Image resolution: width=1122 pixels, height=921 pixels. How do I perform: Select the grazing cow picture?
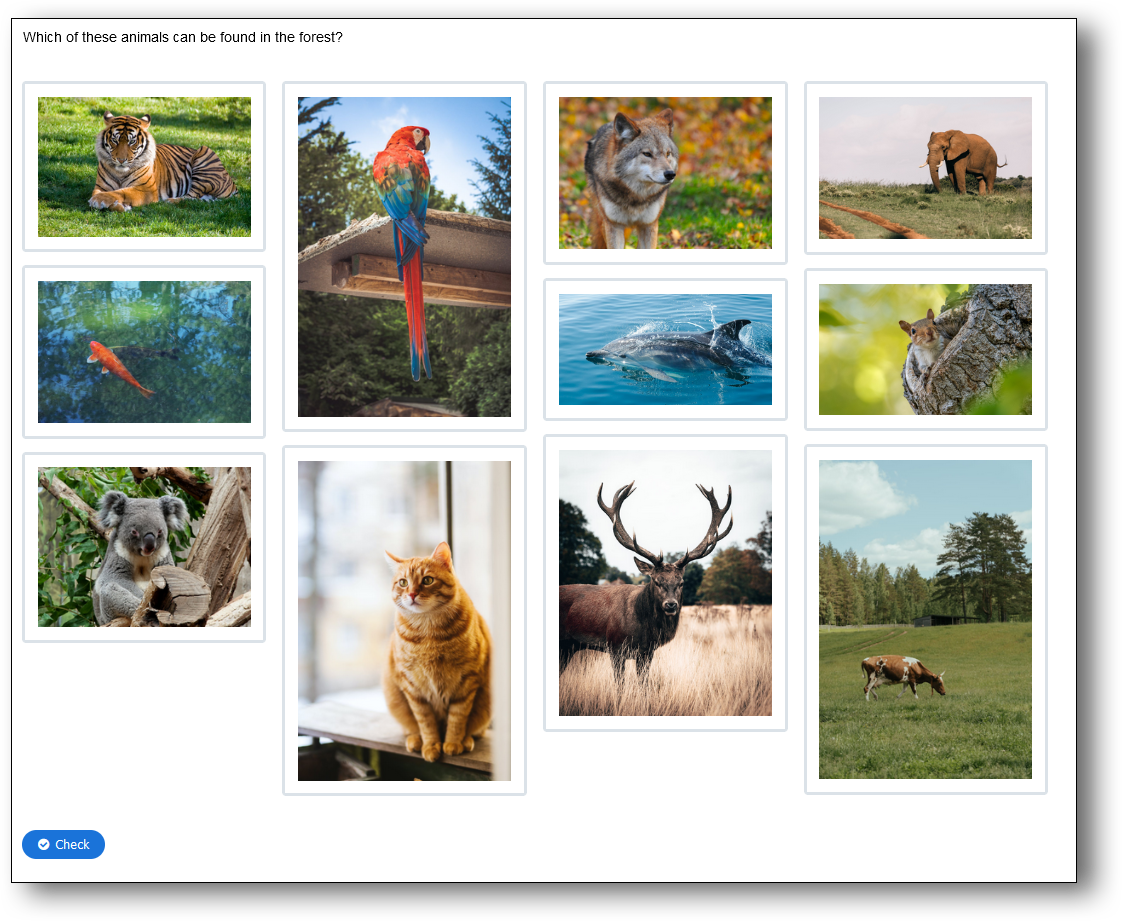point(925,619)
